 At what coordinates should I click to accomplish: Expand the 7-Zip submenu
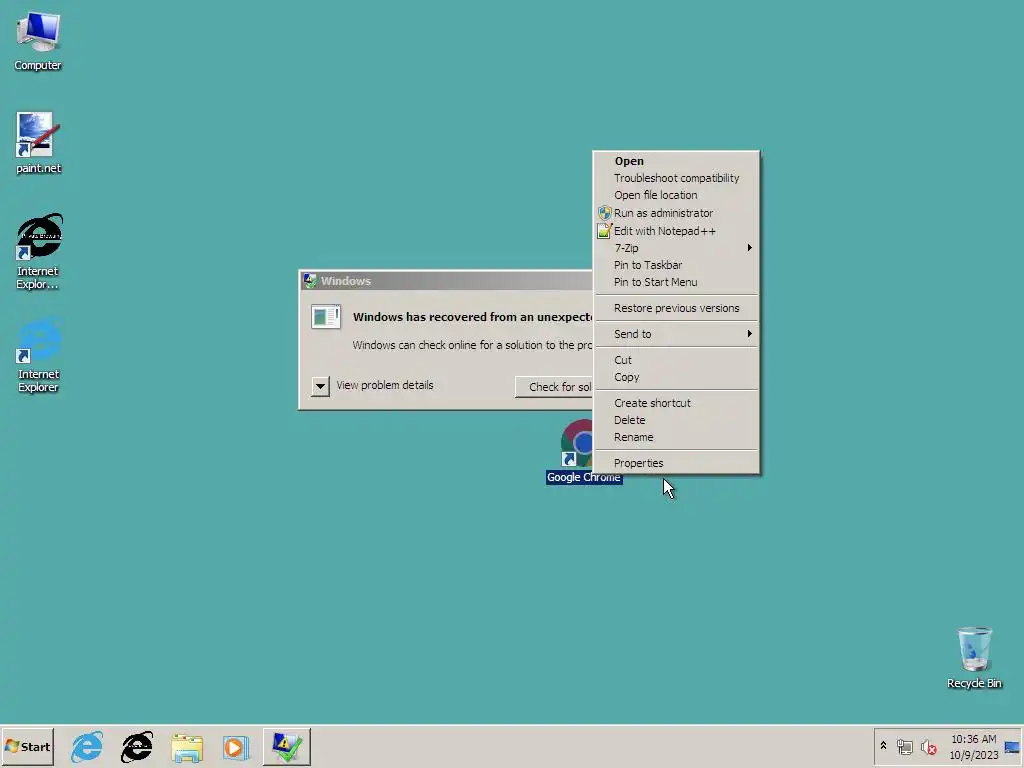pyautogui.click(x=676, y=248)
